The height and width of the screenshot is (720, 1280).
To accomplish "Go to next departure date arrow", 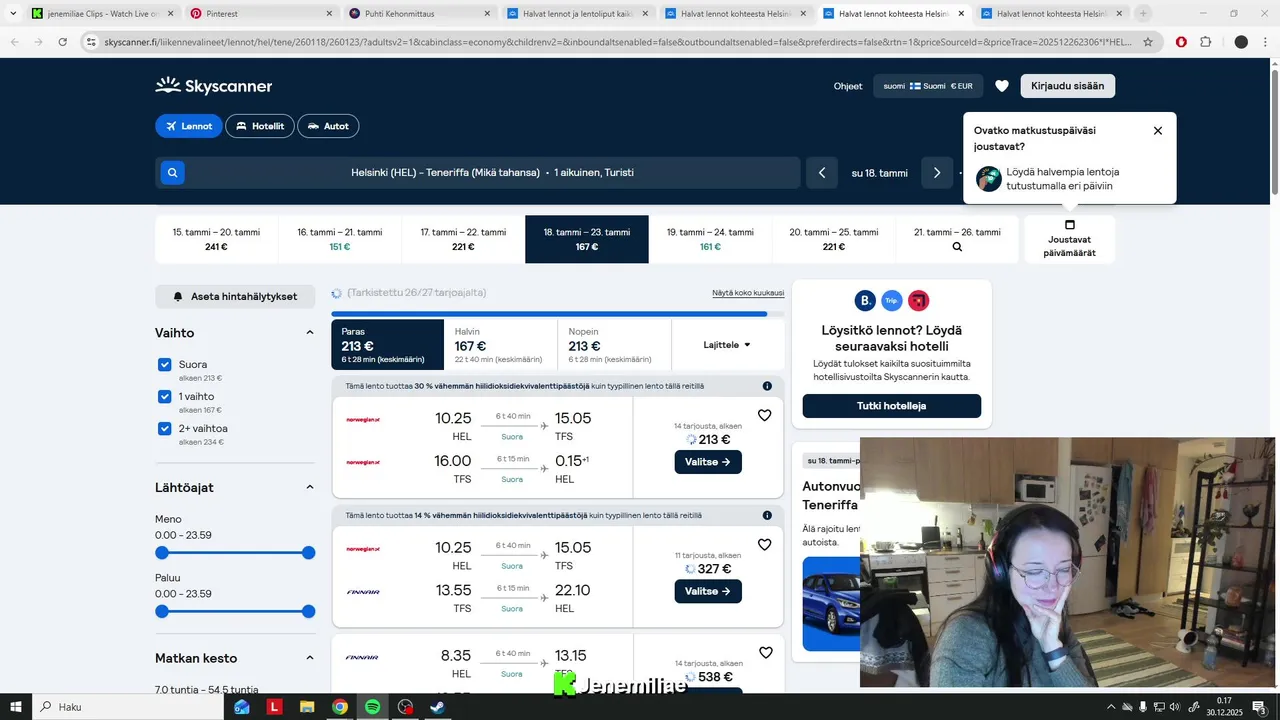I will [x=937, y=173].
